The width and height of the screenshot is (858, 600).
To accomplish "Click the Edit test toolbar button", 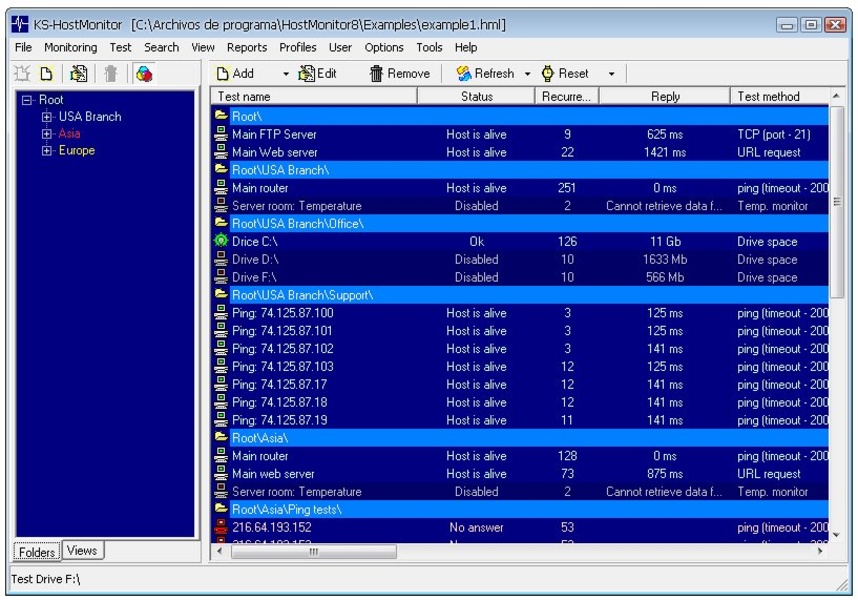I will coord(317,74).
